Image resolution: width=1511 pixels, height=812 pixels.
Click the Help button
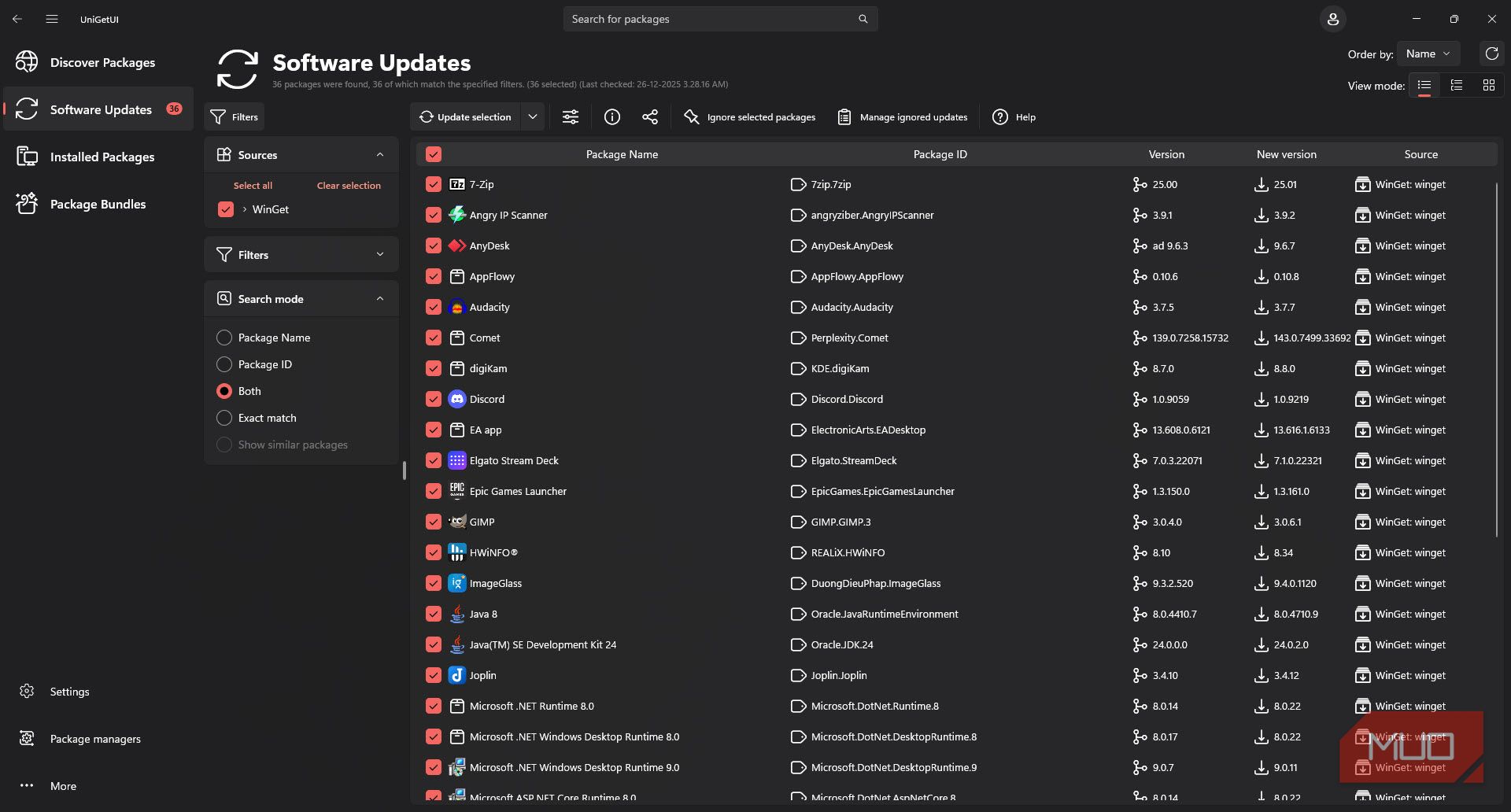pos(1014,117)
